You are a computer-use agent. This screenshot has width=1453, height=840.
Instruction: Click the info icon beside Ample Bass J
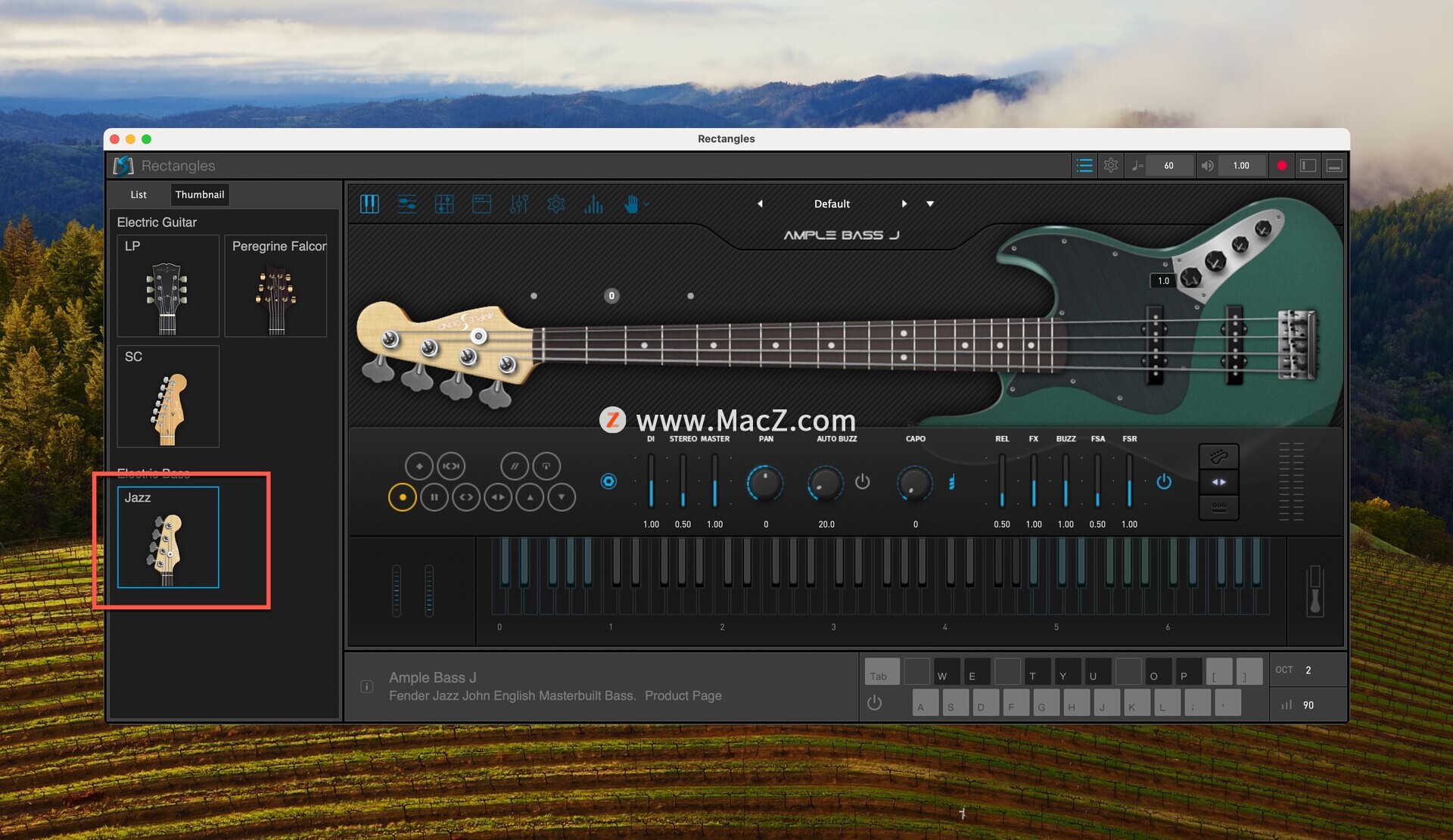(367, 687)
